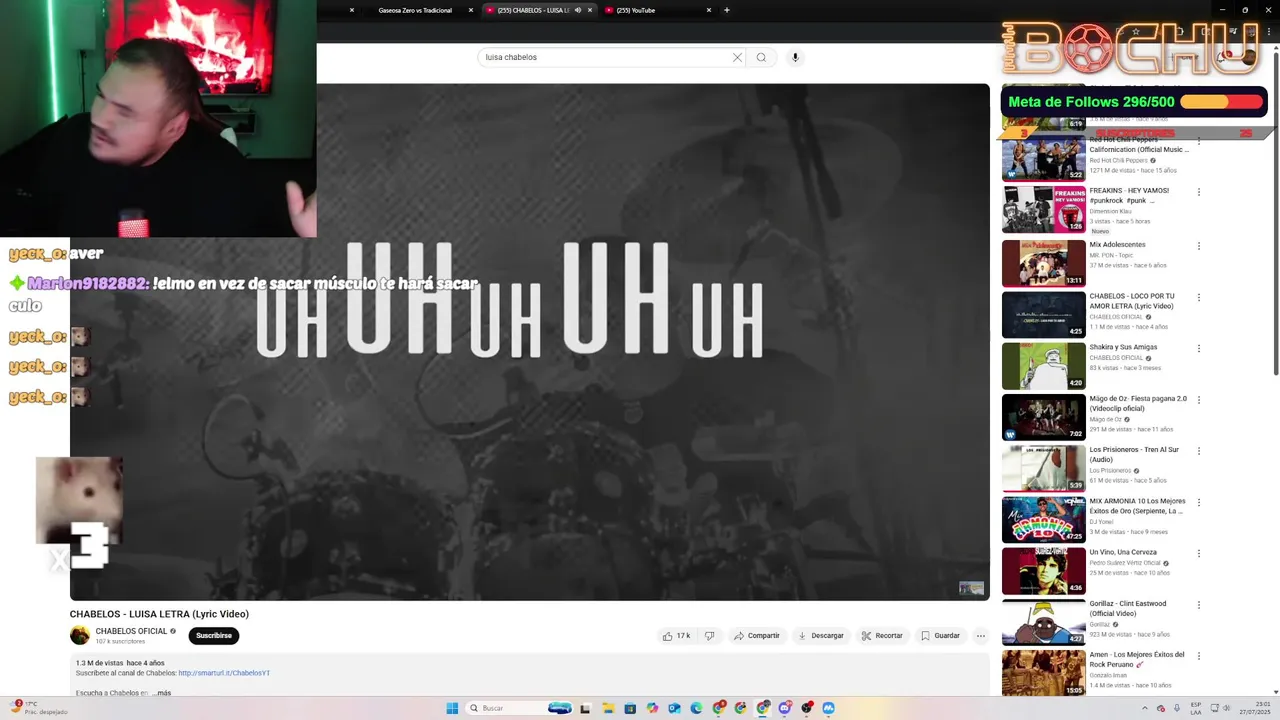
Task: Like the video showing 17 k likes
Action: (x=676, y=636)
